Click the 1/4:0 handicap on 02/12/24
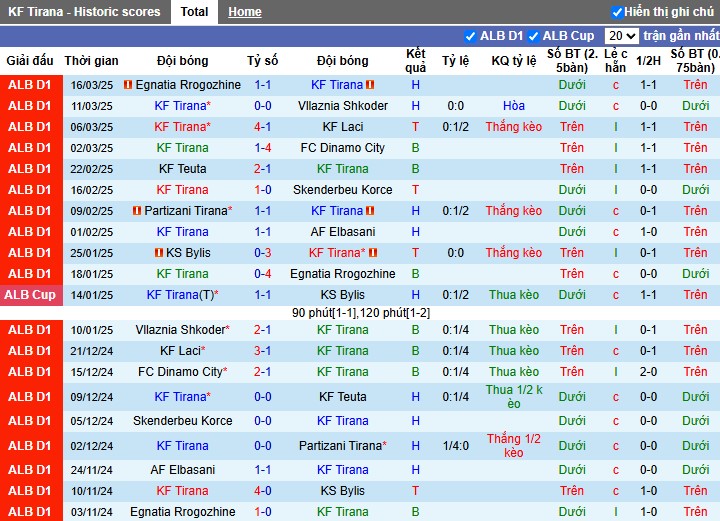This screenshot has height=521, width=720. tap(456, 446)
